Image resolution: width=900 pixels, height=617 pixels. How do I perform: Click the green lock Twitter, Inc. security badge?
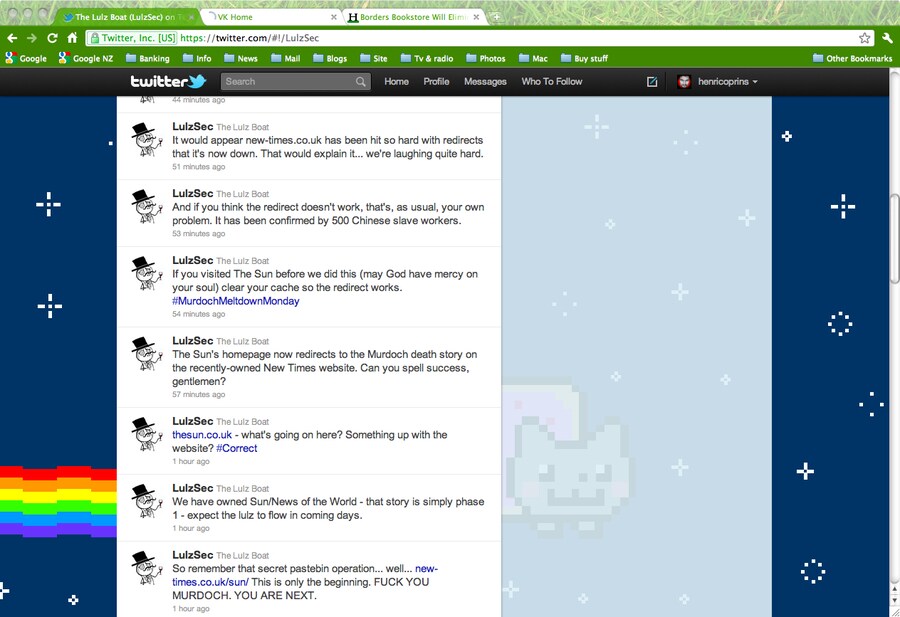133,38
